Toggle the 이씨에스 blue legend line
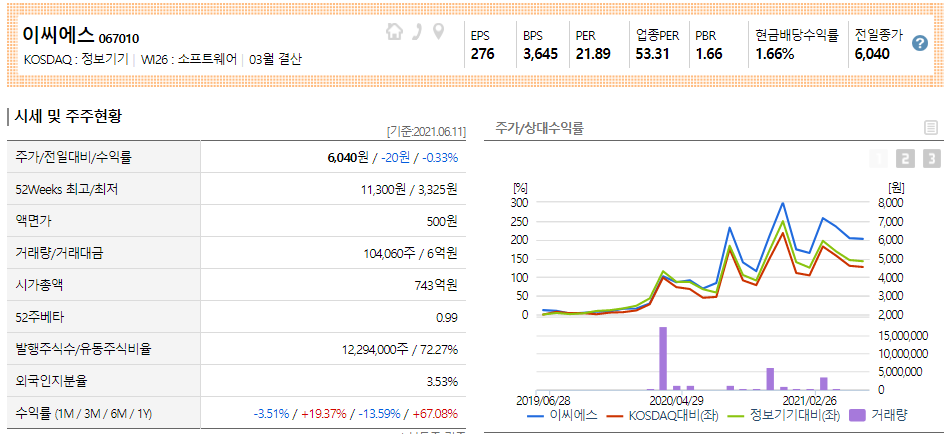The image size is (948, 434). [562, 415]
